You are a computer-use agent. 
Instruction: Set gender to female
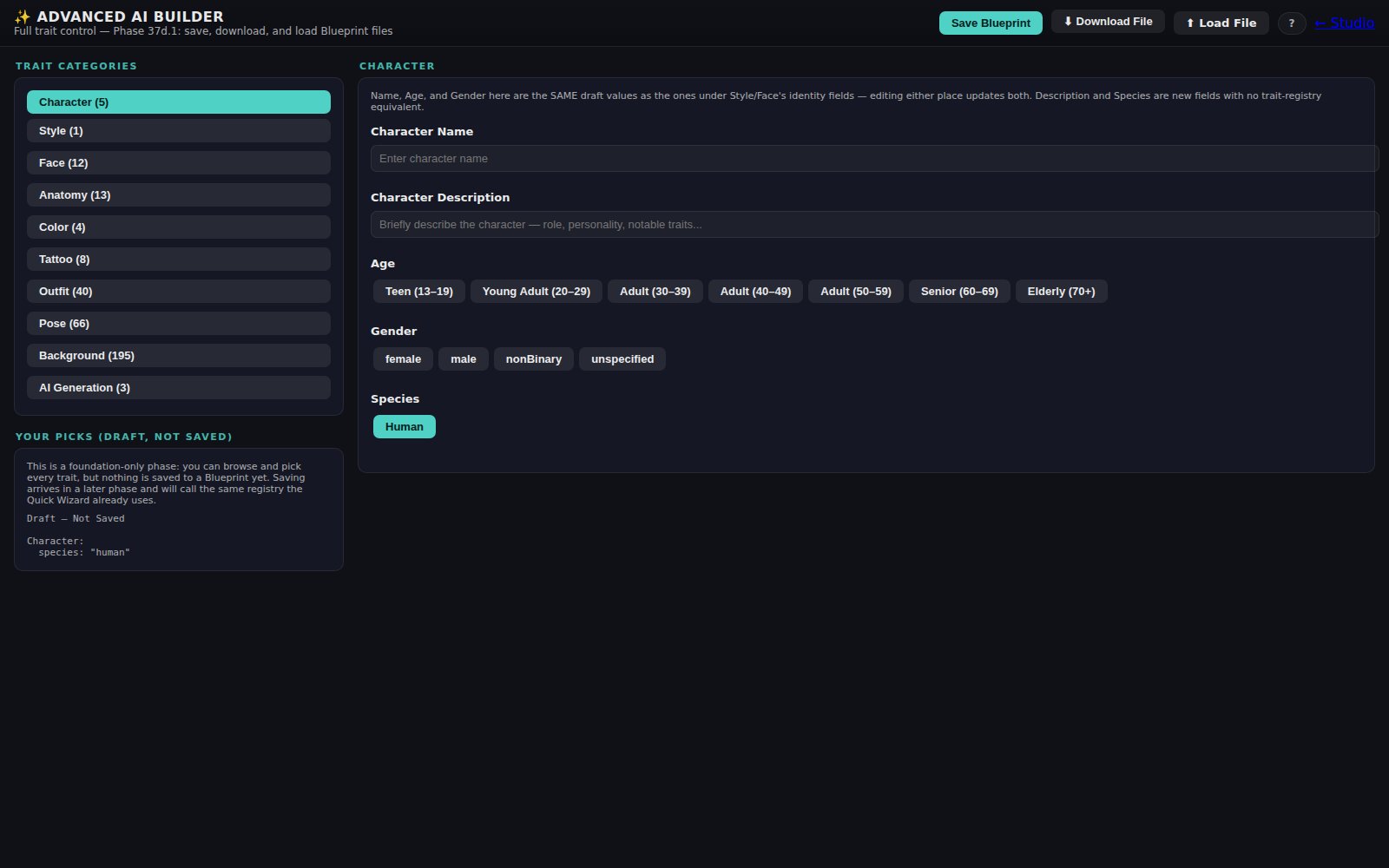point(403,359)
